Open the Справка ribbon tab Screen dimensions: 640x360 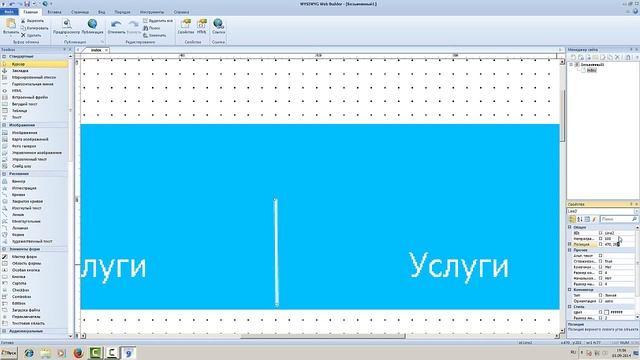(x=181, y=12)
